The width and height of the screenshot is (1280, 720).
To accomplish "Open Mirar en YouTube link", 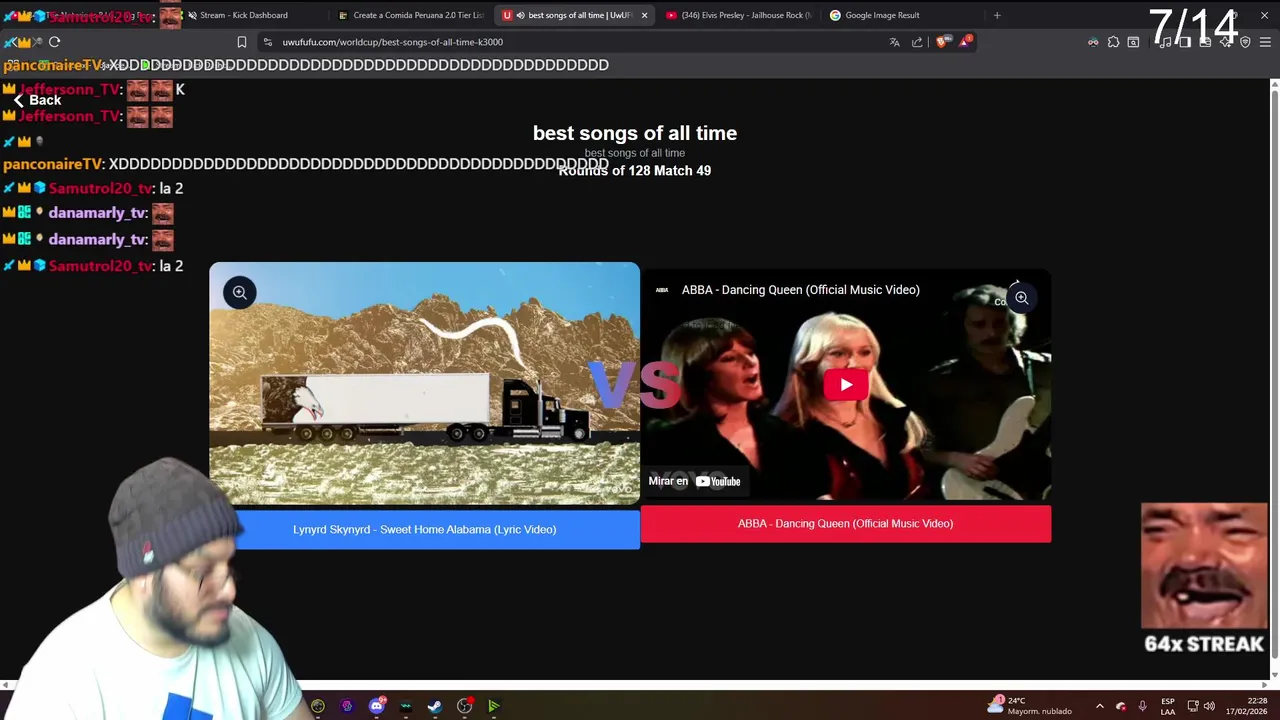I will point(694,481).
